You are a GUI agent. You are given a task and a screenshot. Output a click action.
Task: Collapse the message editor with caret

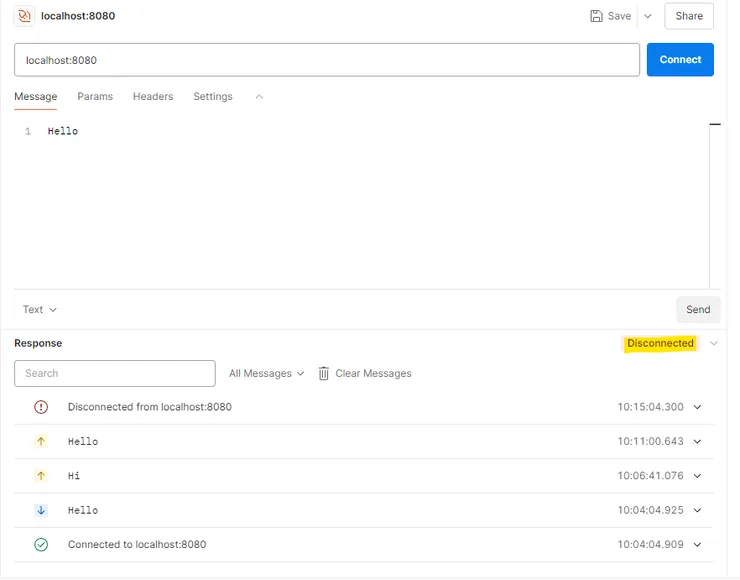(259, 97)
